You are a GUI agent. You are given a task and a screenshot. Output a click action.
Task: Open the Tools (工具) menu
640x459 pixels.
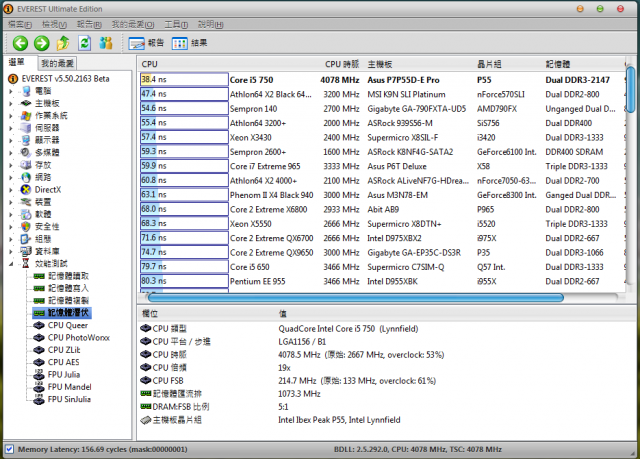(176, 24)
